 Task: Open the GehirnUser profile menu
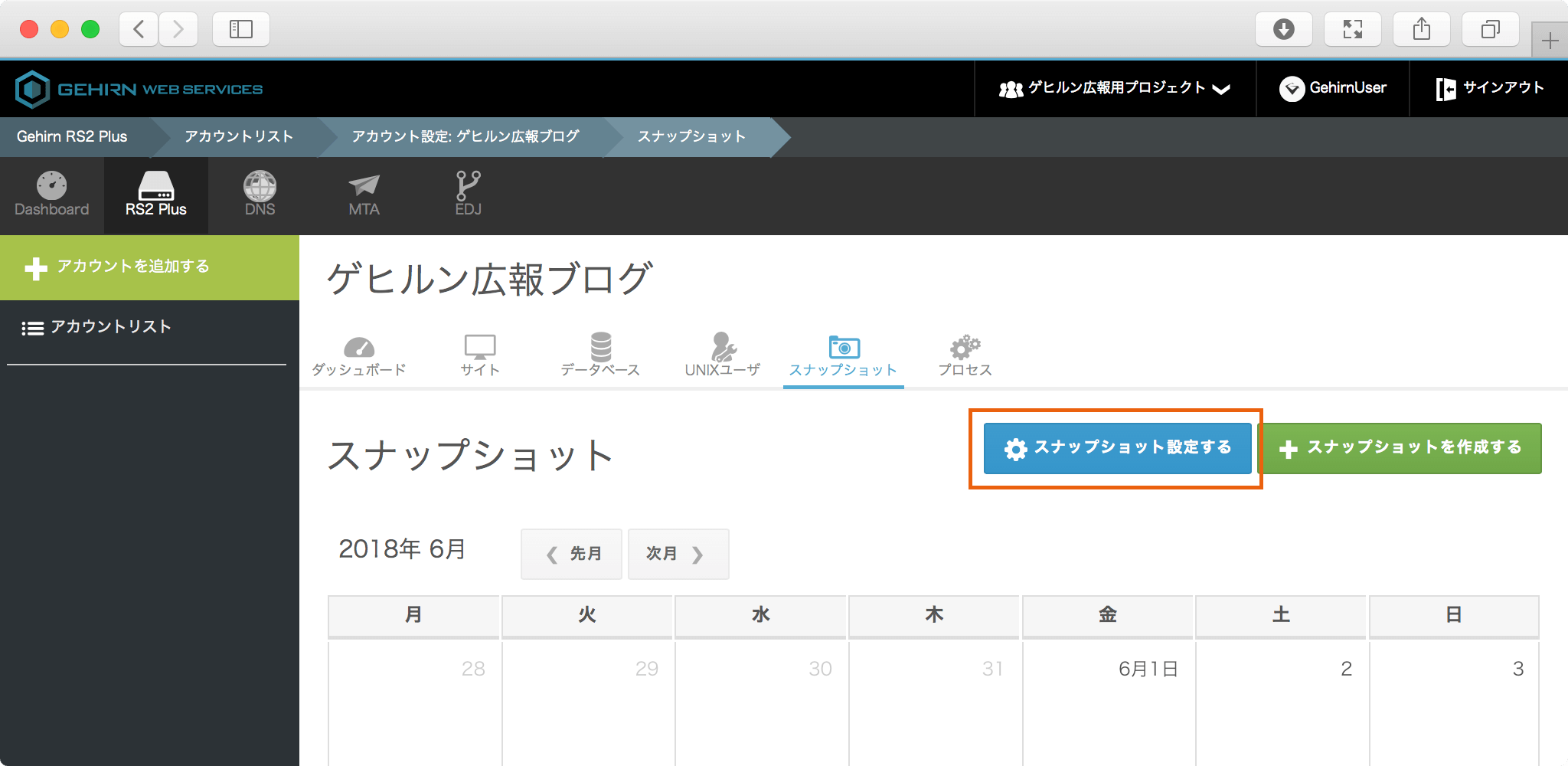click(x=1333, y=89)
